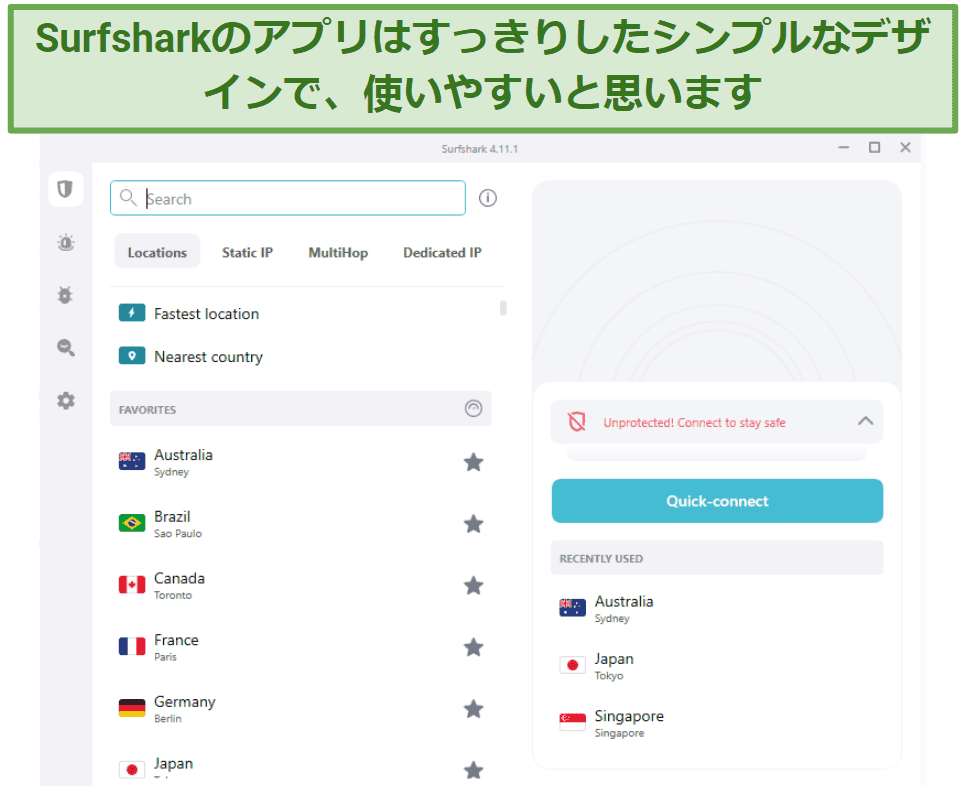Click the FAVORITES section header
The height and width of the screenshot is (795, 964).
(301, 409)
